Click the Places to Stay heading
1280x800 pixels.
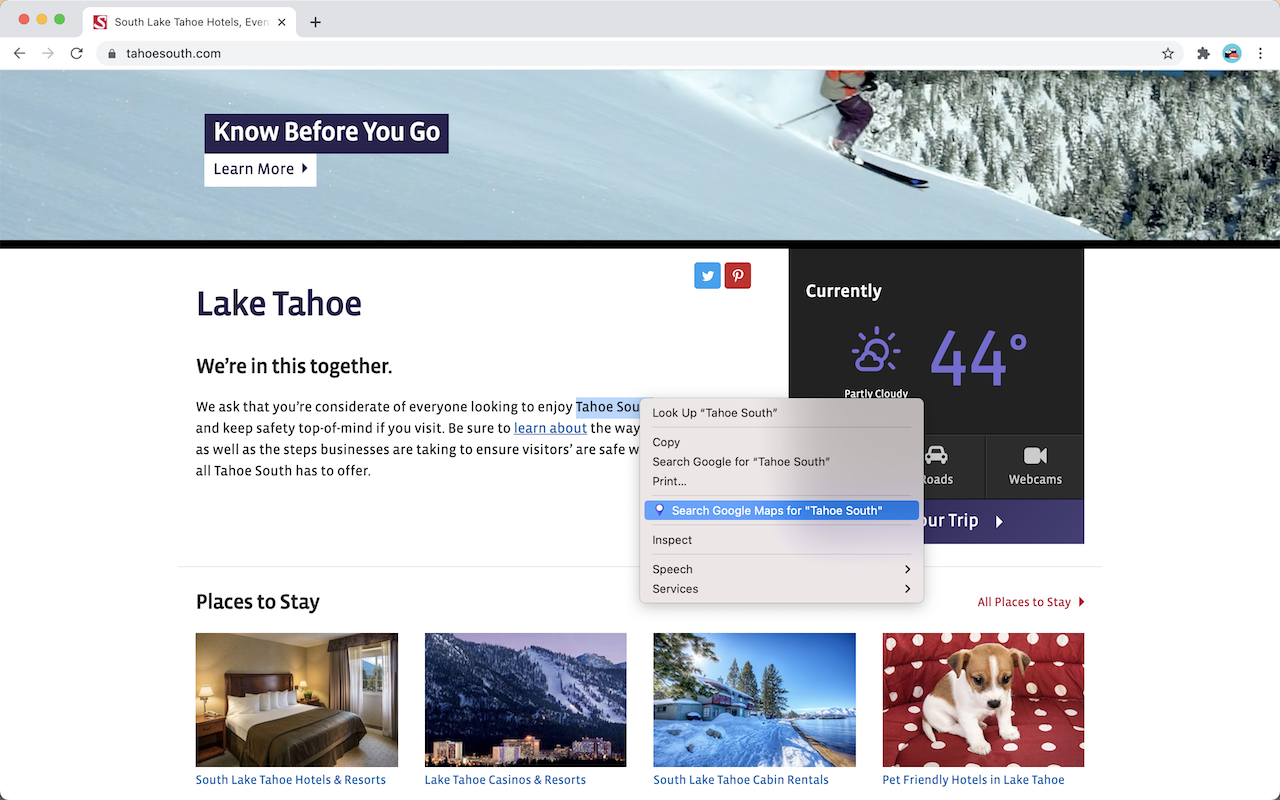tap(258, 602)
